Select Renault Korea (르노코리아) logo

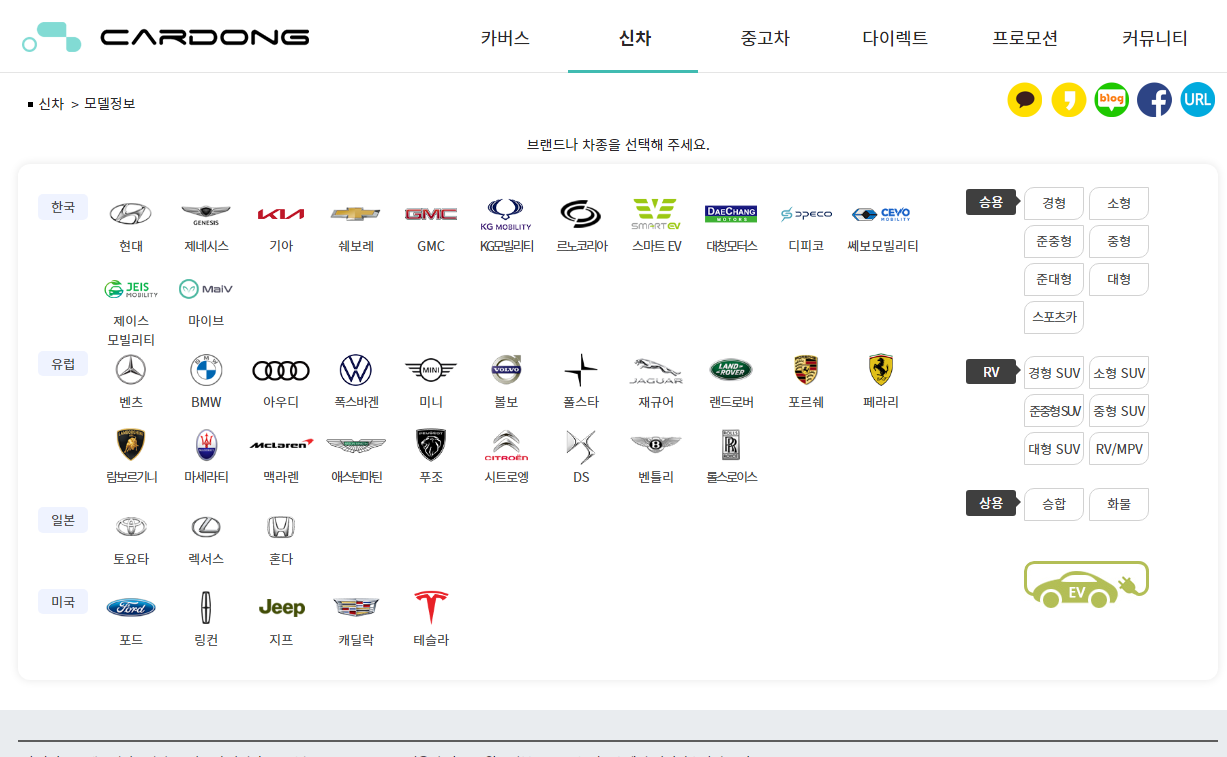tap(581, 214)
